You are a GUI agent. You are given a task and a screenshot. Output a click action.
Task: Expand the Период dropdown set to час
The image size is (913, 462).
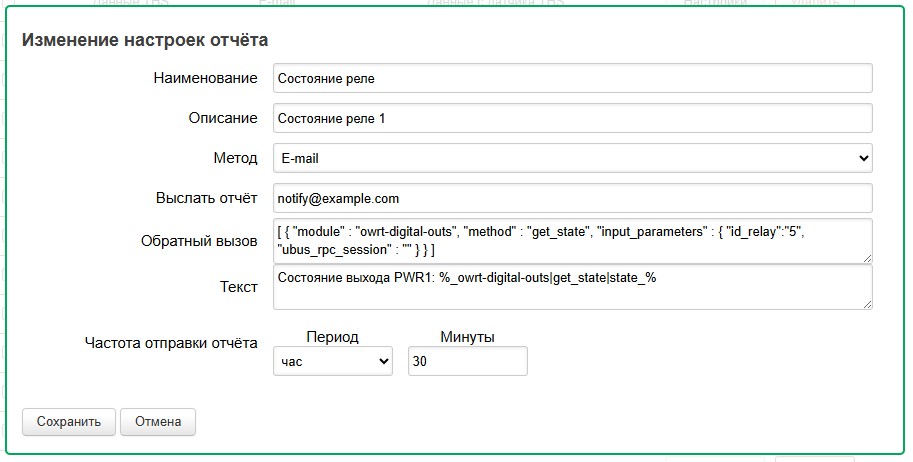333,362
